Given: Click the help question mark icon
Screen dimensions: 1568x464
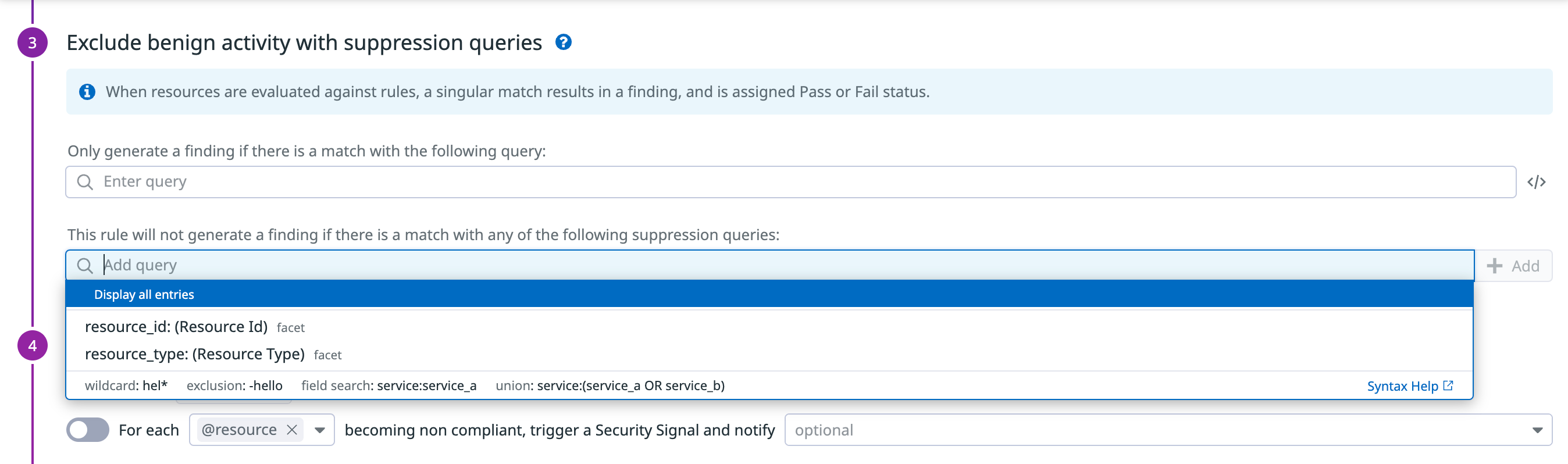Looking at the screenshot, I should coord(563,42).
